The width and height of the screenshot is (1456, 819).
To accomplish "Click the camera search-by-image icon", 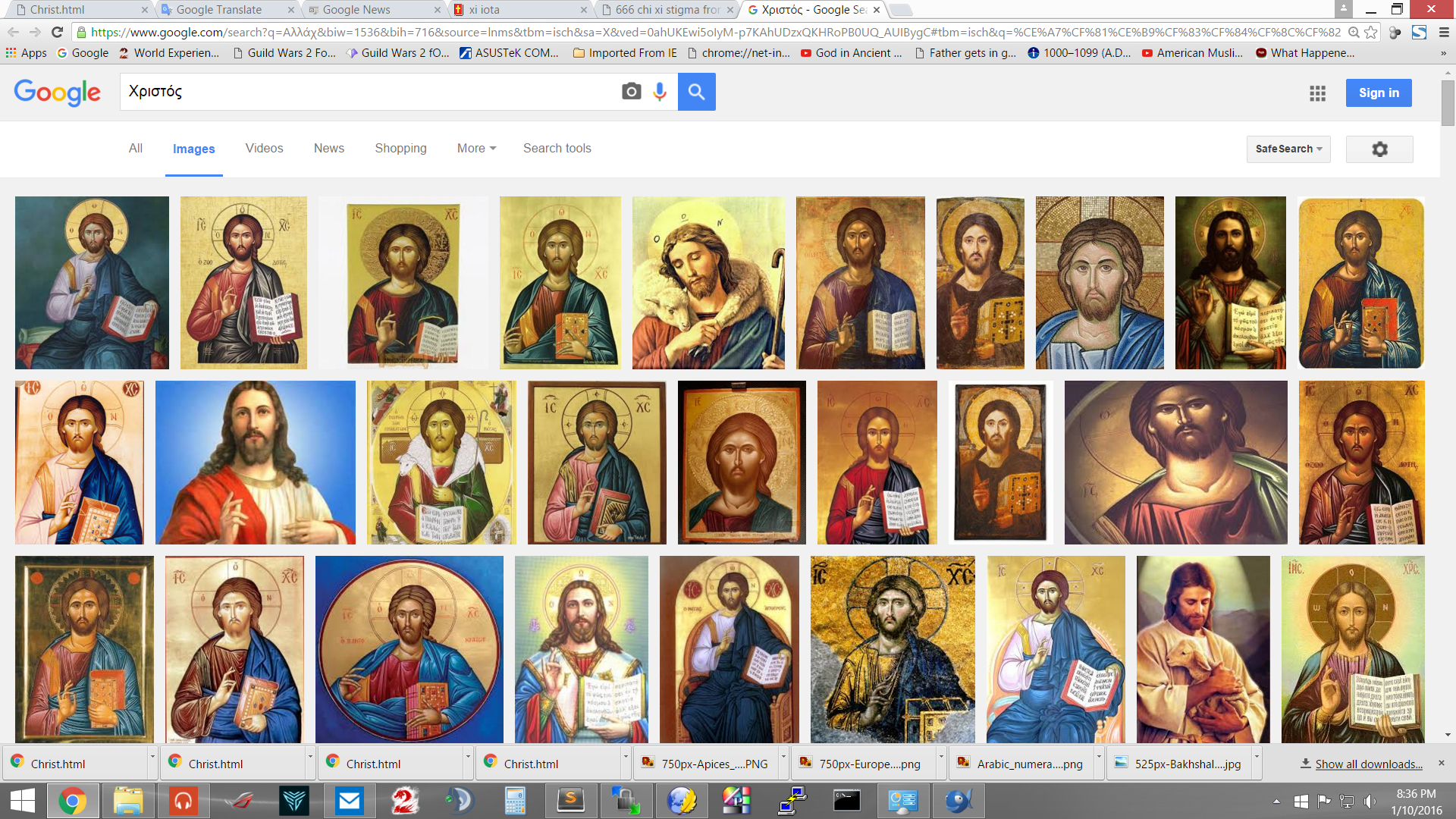I will coord(631,92).
